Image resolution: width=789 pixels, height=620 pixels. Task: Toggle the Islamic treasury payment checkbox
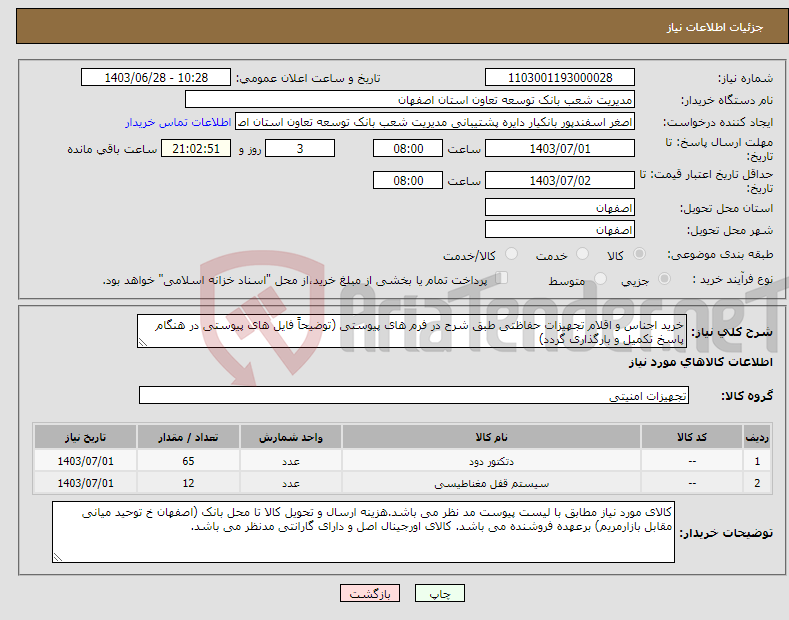tap(502, 277)
